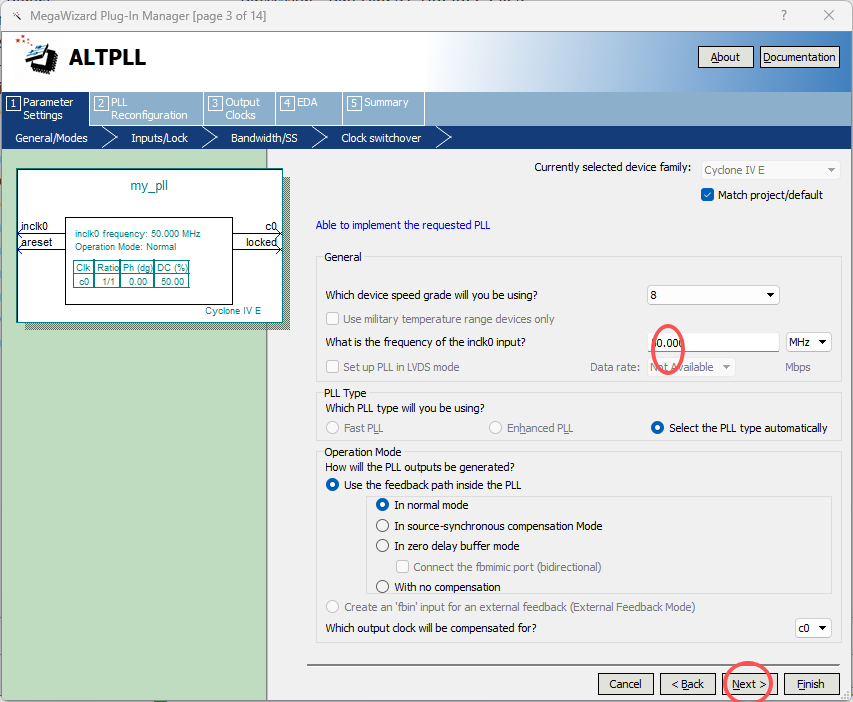Click the 50.00 duty cycle table cell
Image resolution: width=853 pixels, height=702 pixels.
coord(172,281)
